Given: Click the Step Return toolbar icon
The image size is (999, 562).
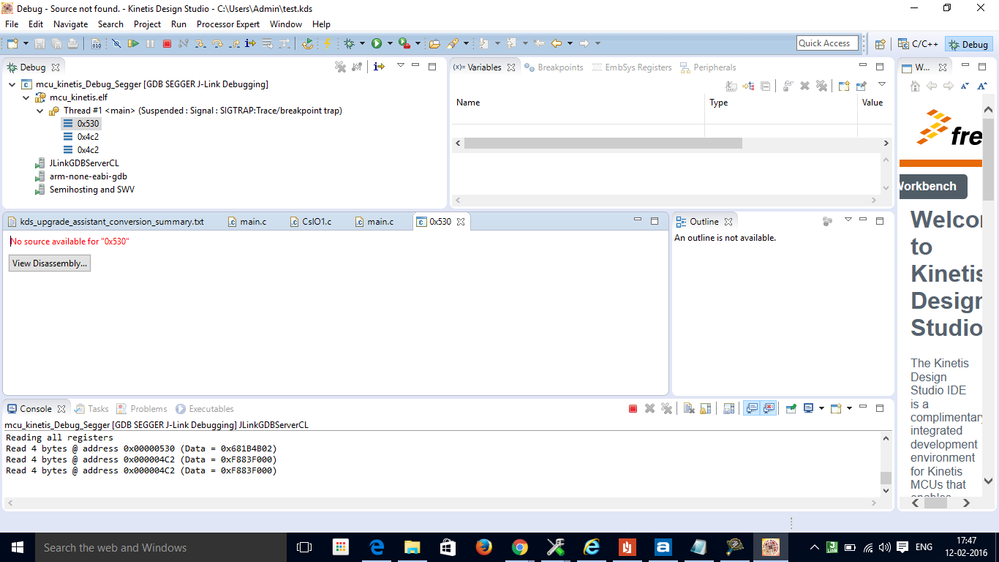Looking at the screenshot, I should click(x=234, y=43).
